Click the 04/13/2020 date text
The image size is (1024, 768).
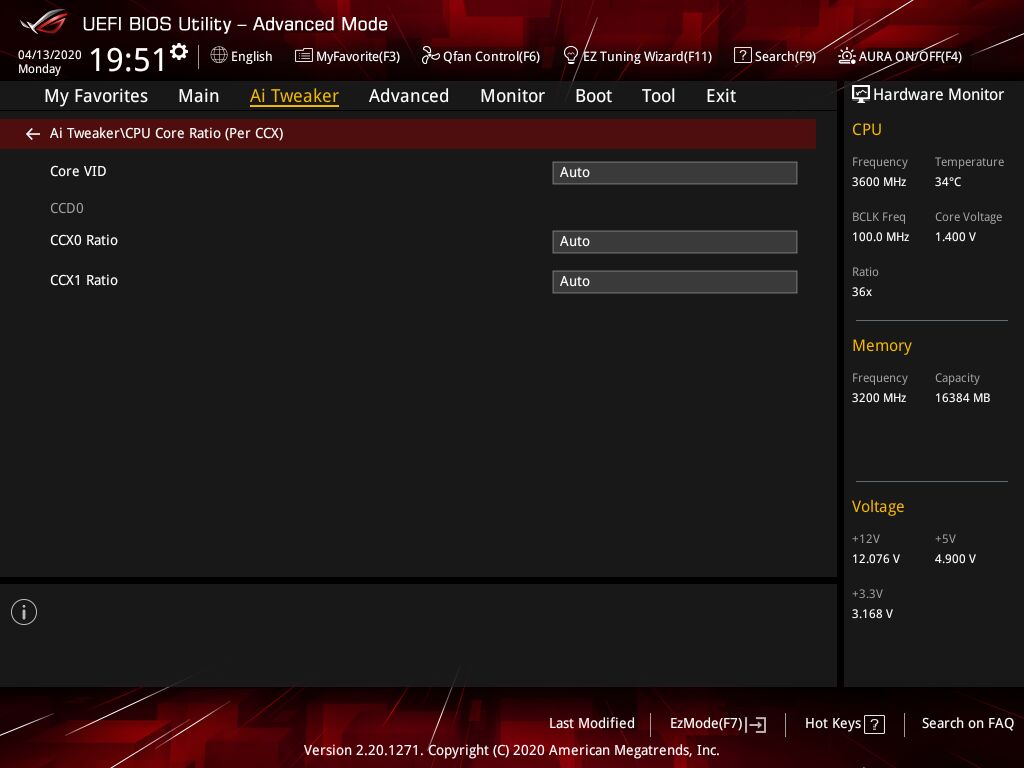click(x=50, y=55)
